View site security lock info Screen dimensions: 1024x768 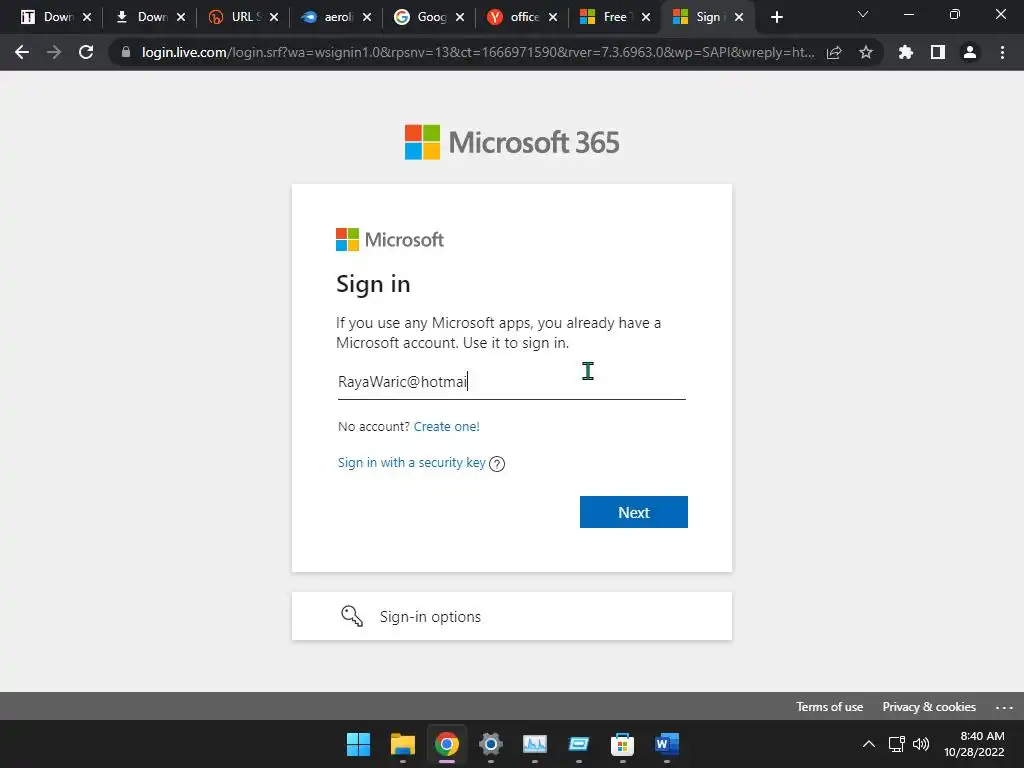(x=126, y=52)
